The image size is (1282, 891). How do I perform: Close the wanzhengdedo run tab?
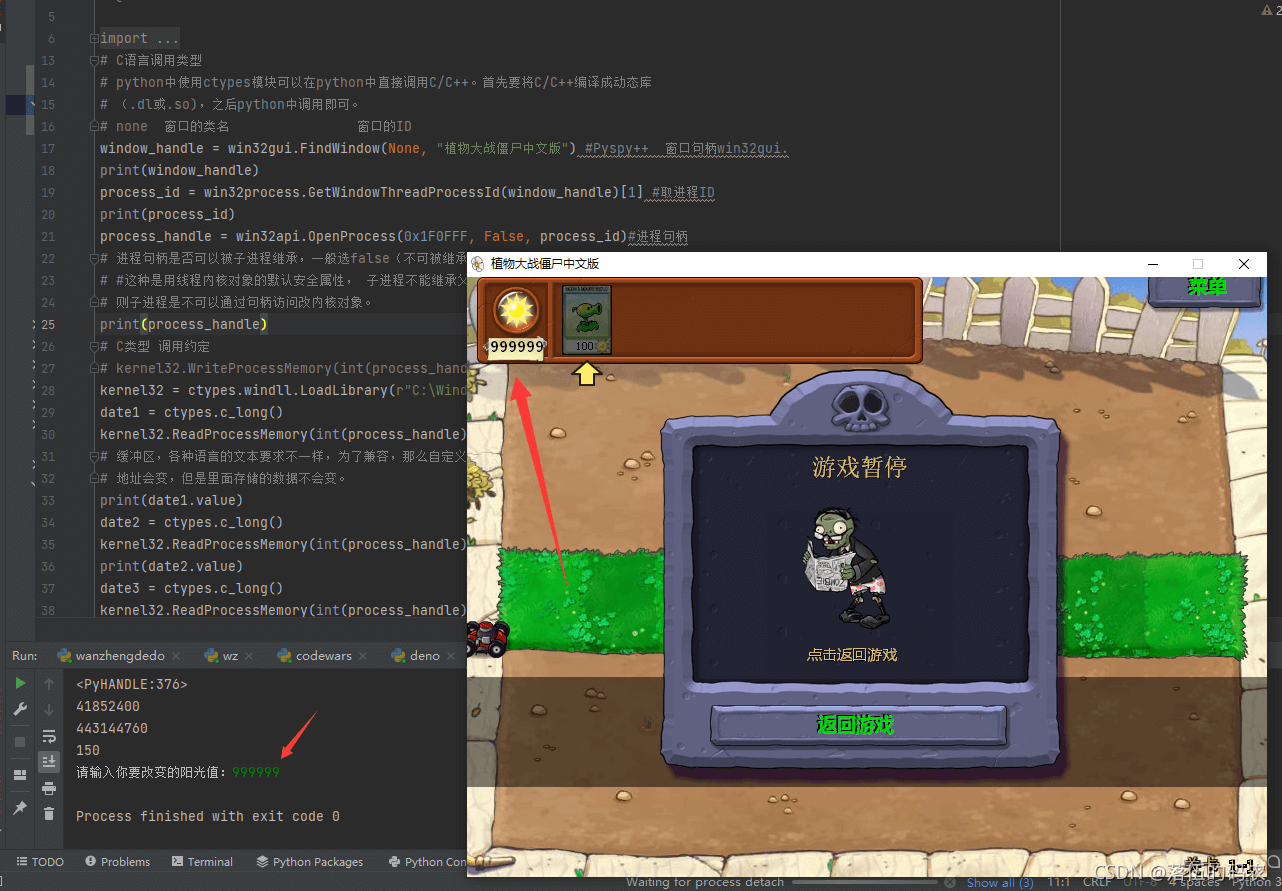(x=176, y=656)
